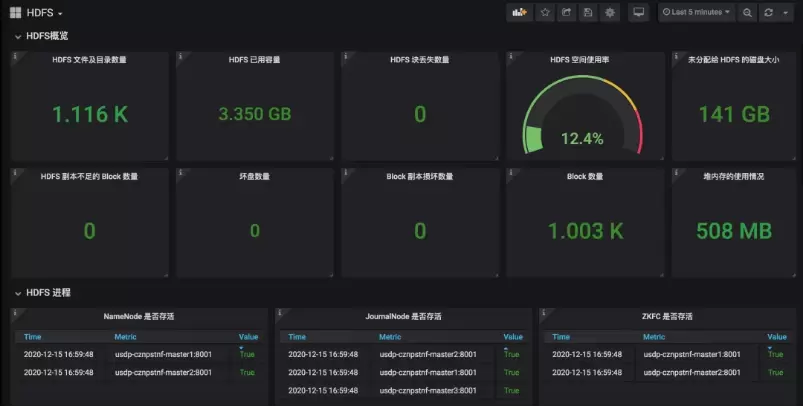Open dashboard settings gear icon
Image resolution: width=803 pixels, height=407 pixels.
pyautogui.click(x=610, y=12)
